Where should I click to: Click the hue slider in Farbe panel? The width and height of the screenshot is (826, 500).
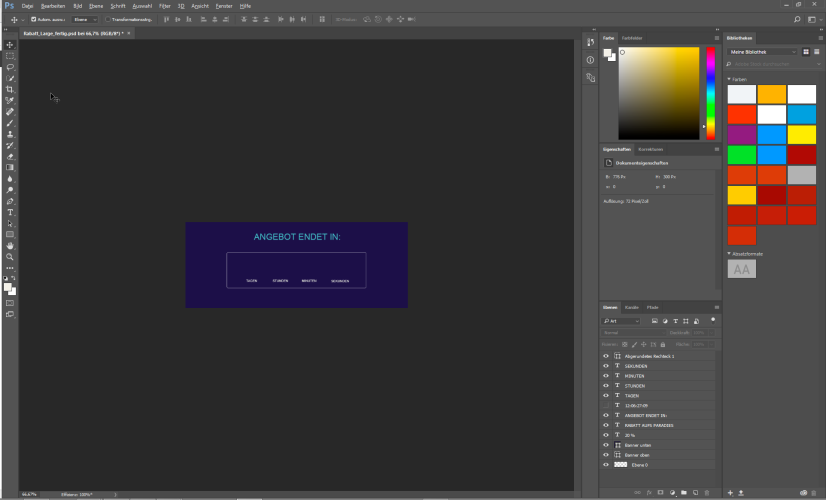click(711, 93)
